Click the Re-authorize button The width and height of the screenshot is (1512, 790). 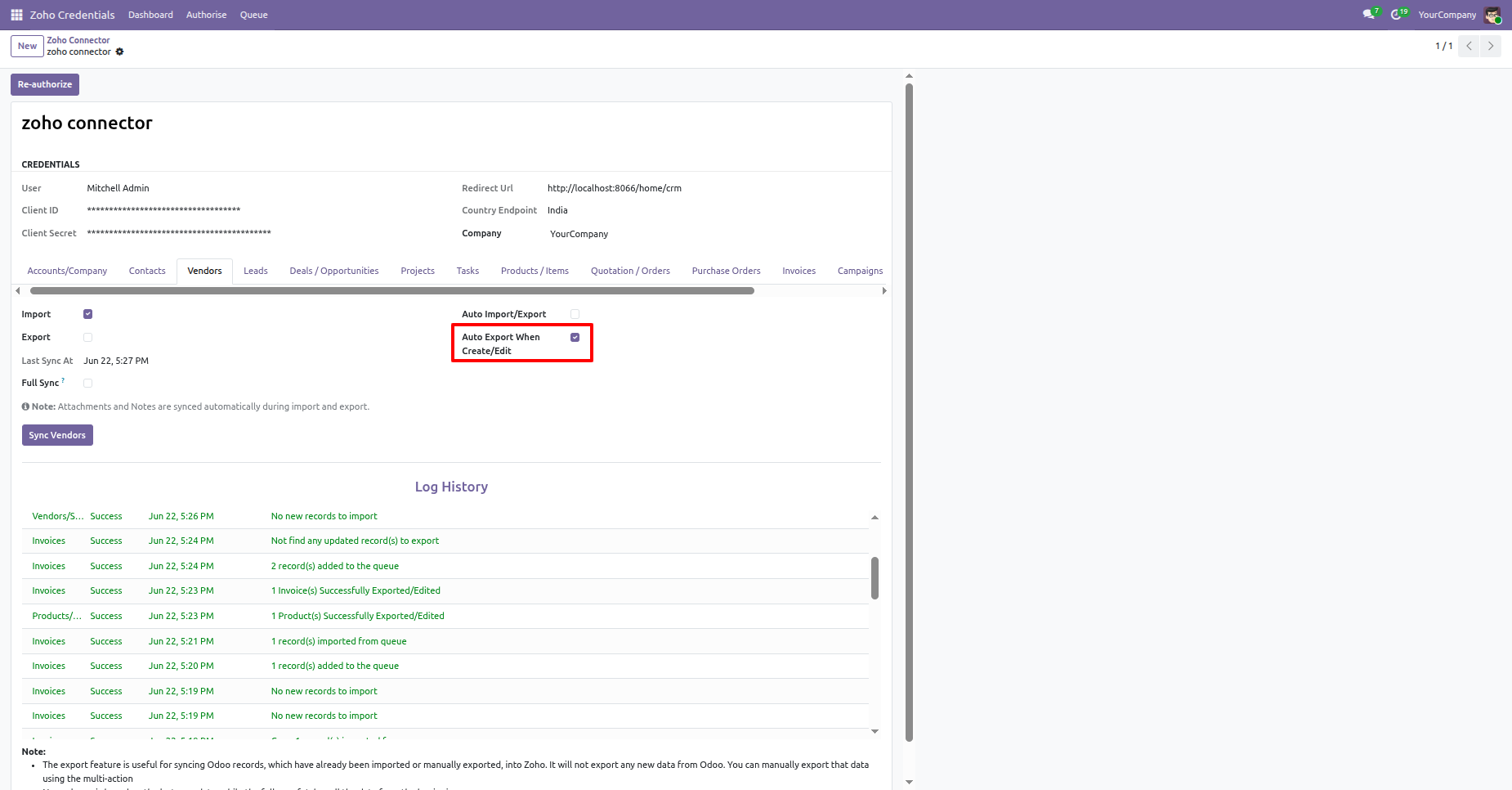pyautogui.click(x=45, y=84)
